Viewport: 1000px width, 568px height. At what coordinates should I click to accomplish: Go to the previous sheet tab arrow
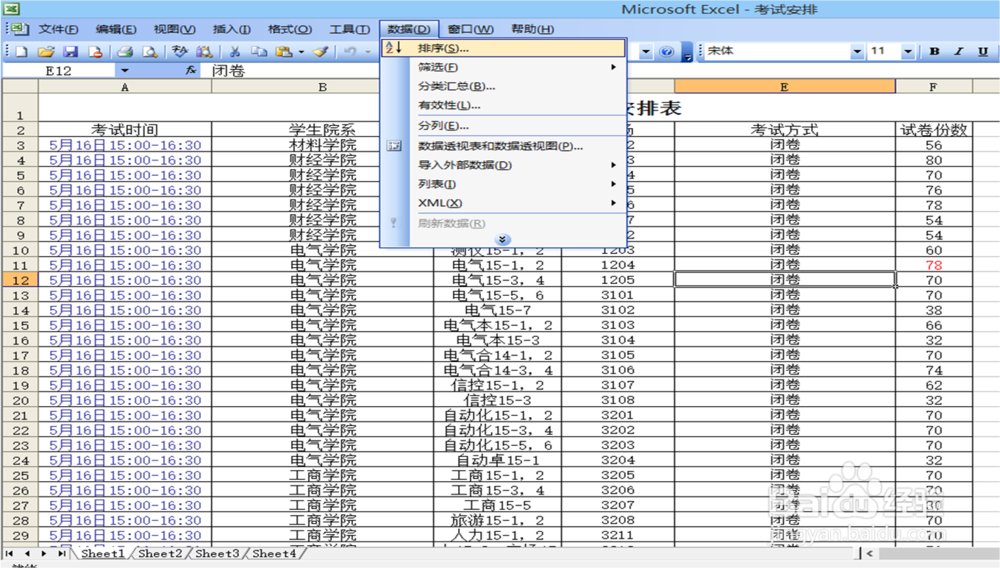27,553
